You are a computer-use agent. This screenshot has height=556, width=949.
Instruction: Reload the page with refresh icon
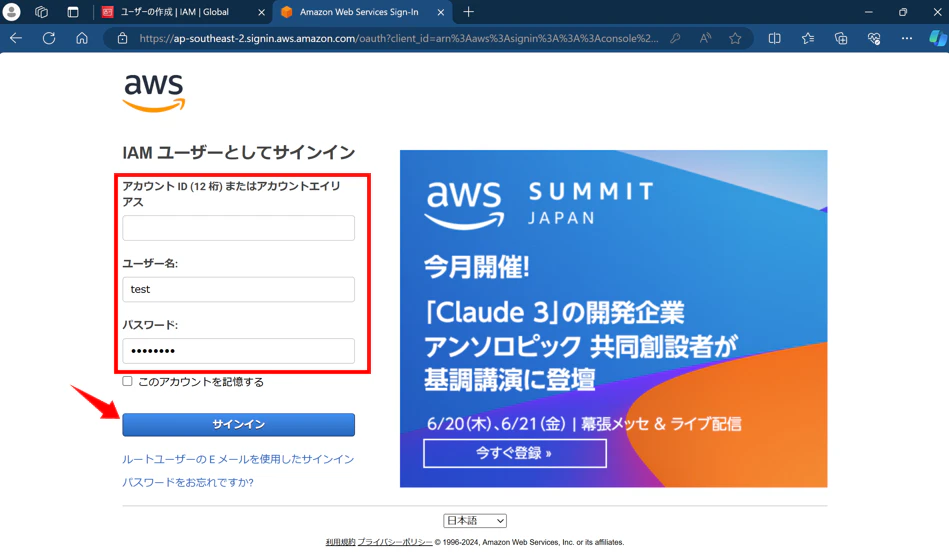(x=49, y=38)
